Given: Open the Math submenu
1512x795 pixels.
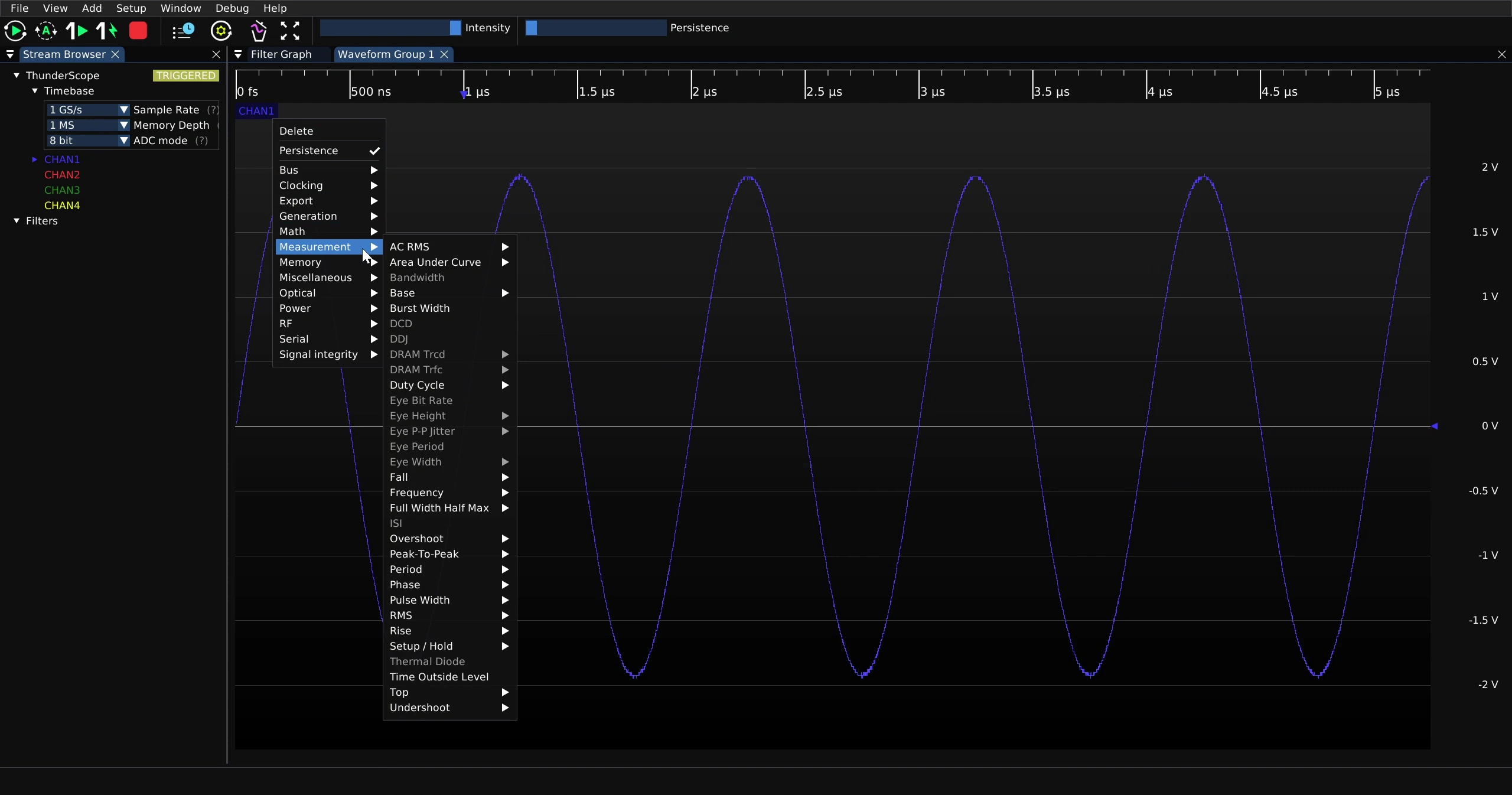Looking at the screenshot, I should point(329,232).
